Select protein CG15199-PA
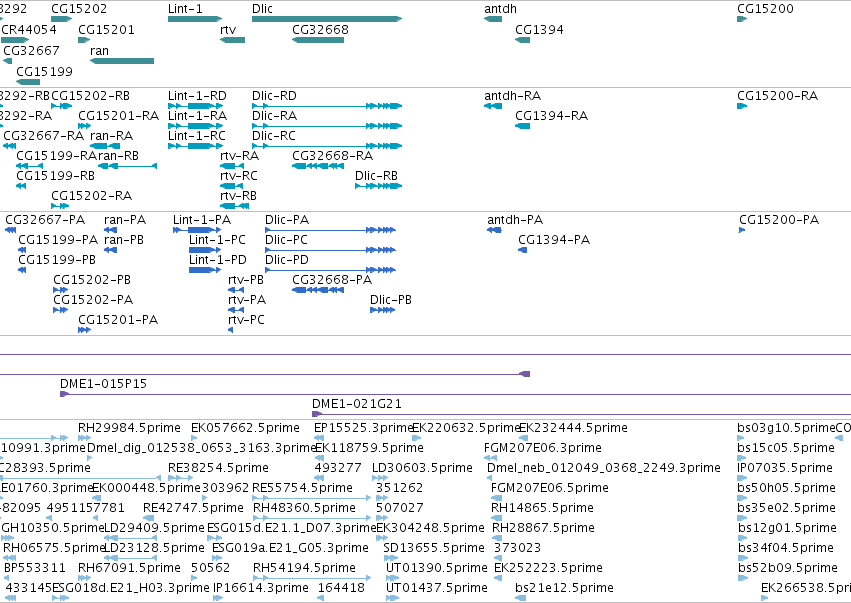 (x=58, y=240)
